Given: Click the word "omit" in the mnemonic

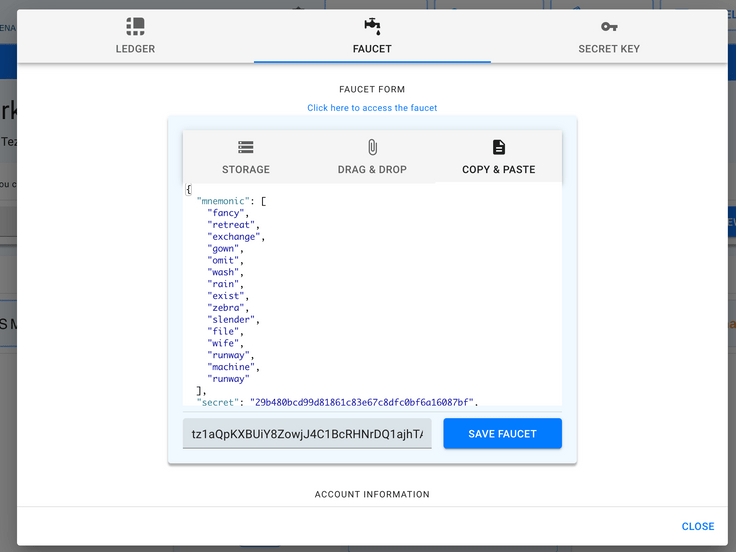Looking at the screenshot, I should tap(223, 260).
